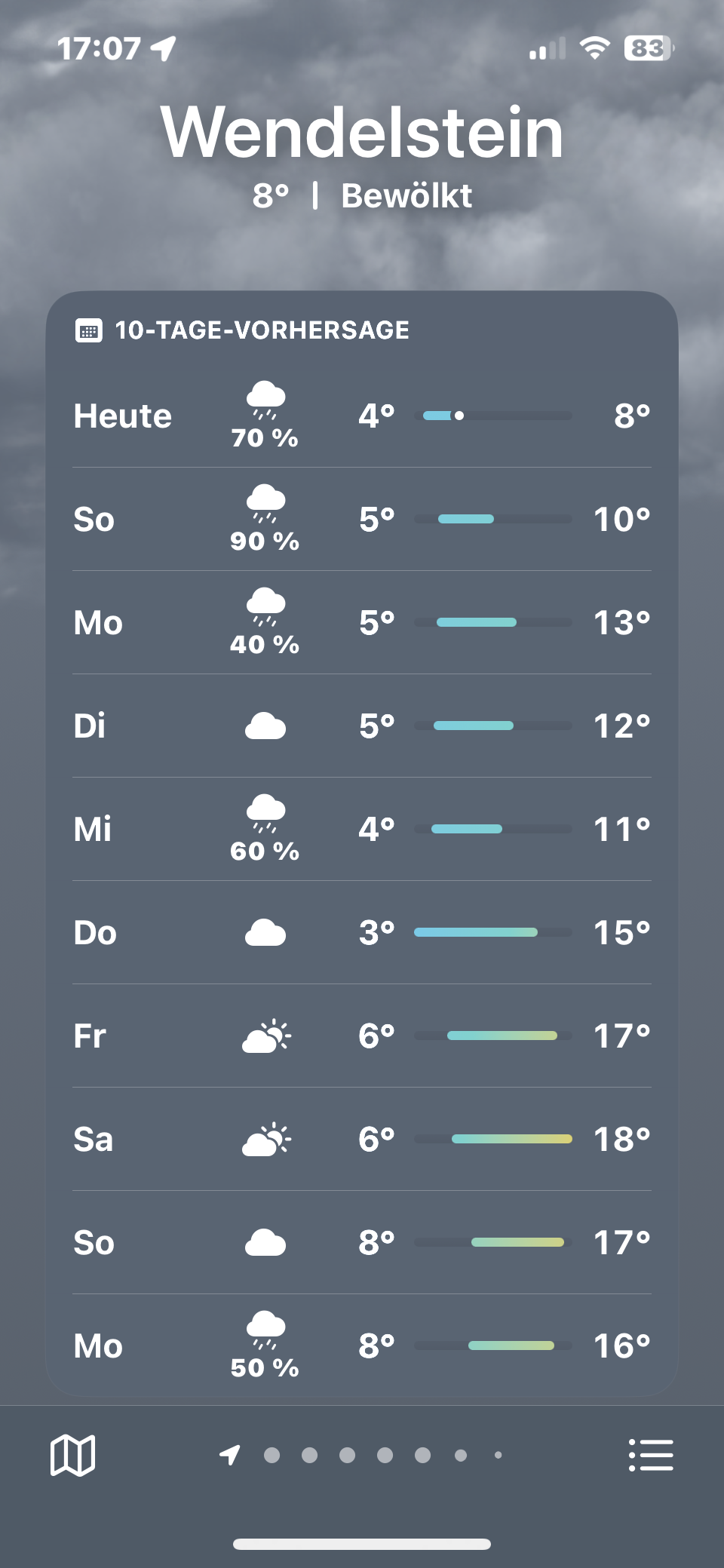Tap the Wi-Fi status icon

tap(594, 49)
